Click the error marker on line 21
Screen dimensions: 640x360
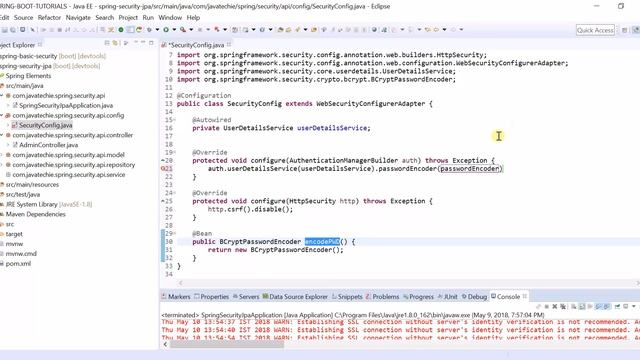(163, 169)
